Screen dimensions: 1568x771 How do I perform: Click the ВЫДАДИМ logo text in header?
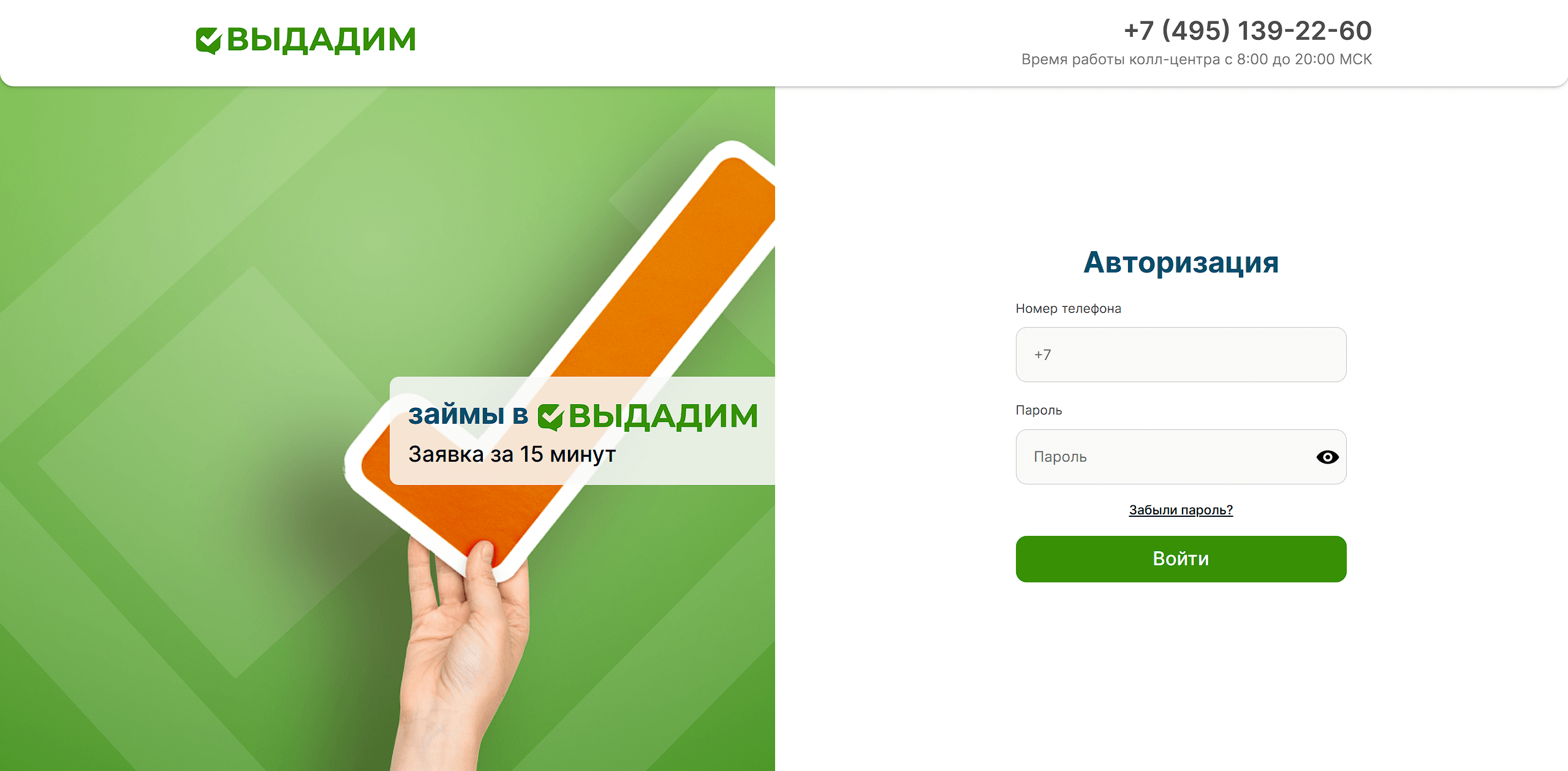point(322,40)
